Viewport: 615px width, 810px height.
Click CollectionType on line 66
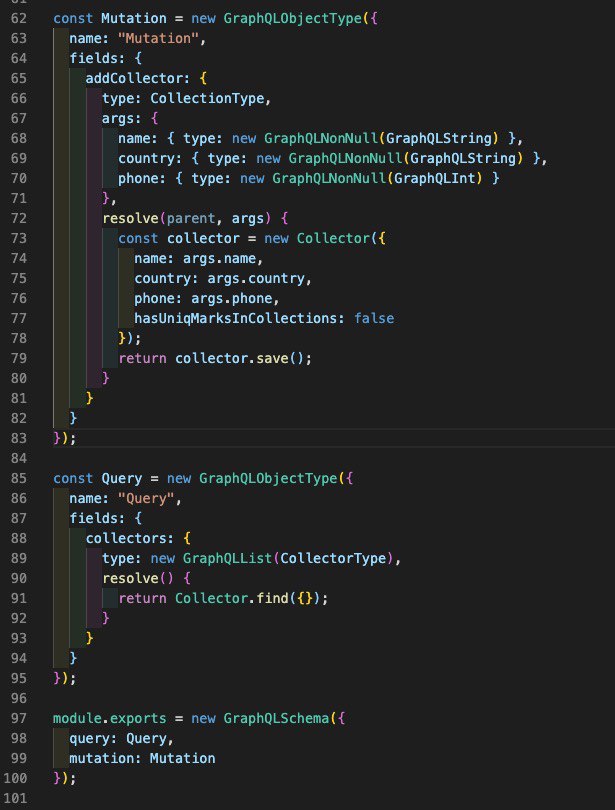207,98
